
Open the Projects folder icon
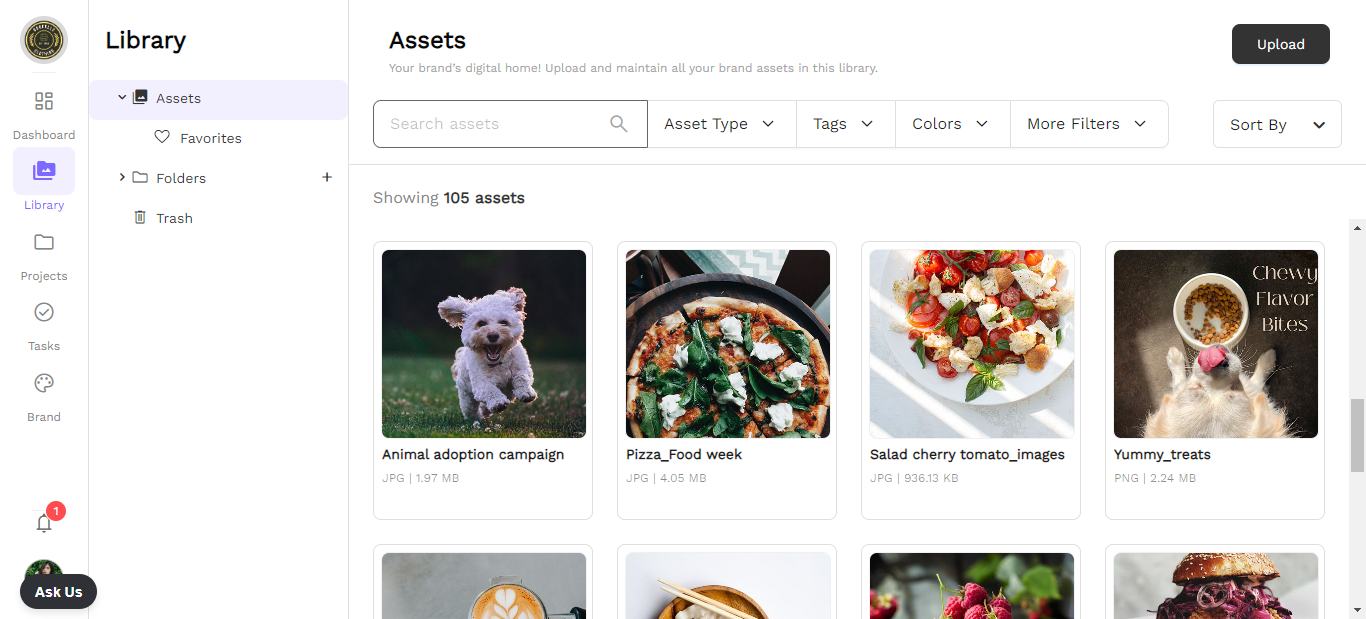pyautogui.click(x=44, y=243)
